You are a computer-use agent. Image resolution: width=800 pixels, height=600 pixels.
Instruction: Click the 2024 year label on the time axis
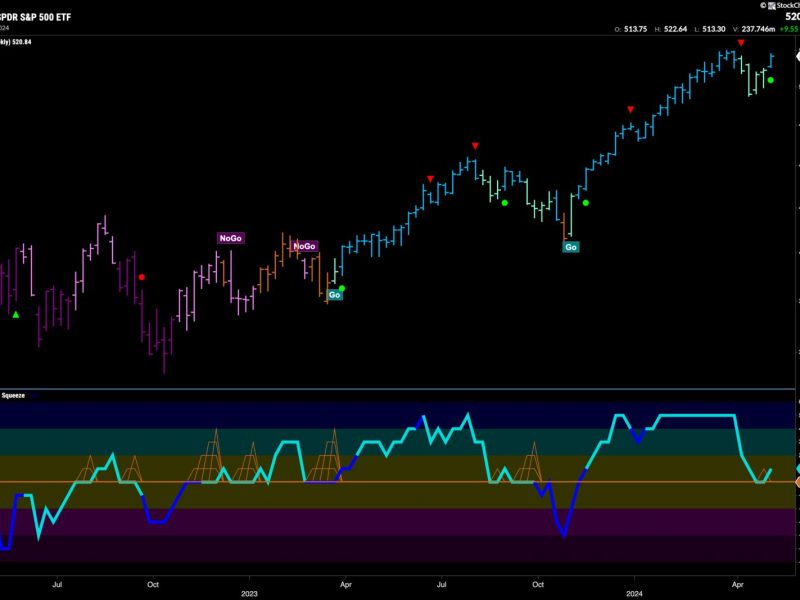(634, 594)
